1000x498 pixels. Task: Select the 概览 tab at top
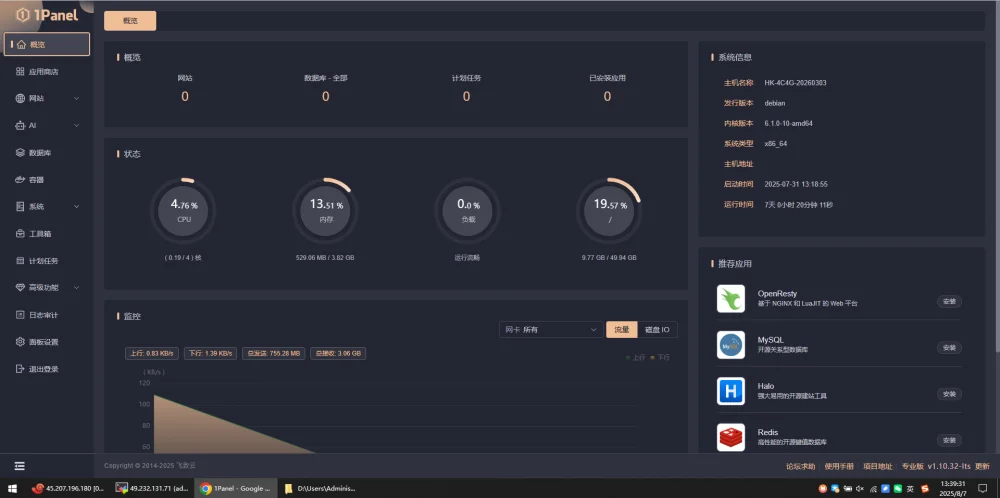pos(130,19)
